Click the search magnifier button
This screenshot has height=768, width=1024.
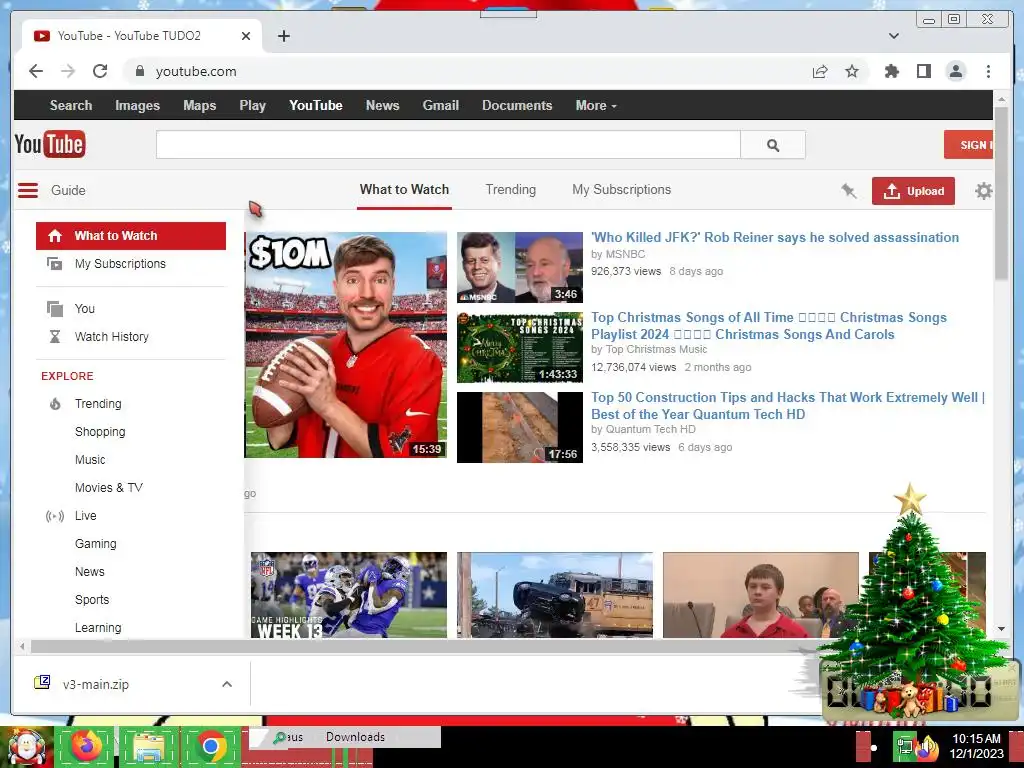[773, 145]
